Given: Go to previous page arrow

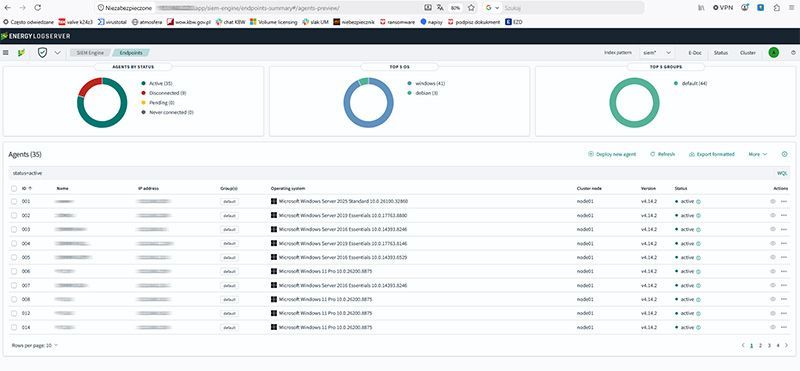Looking at the screenshot, I should point(743,345).
